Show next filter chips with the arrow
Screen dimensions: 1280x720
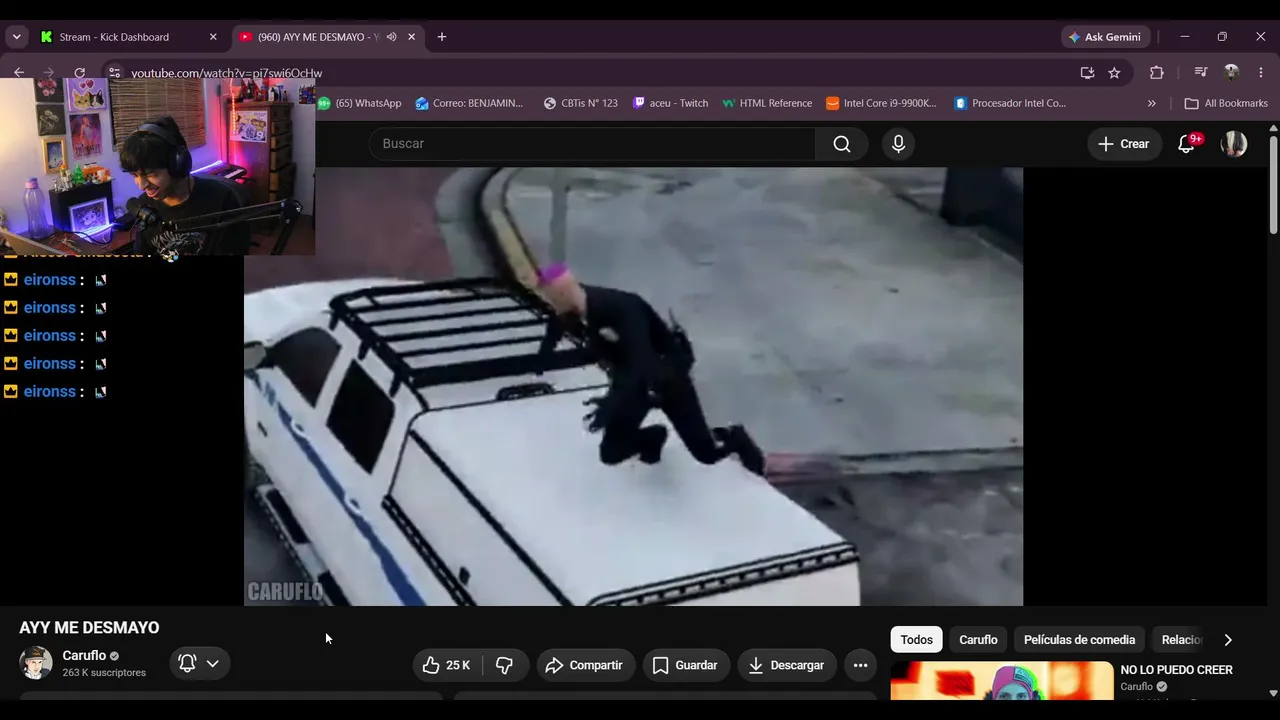tap(1228, 640)
